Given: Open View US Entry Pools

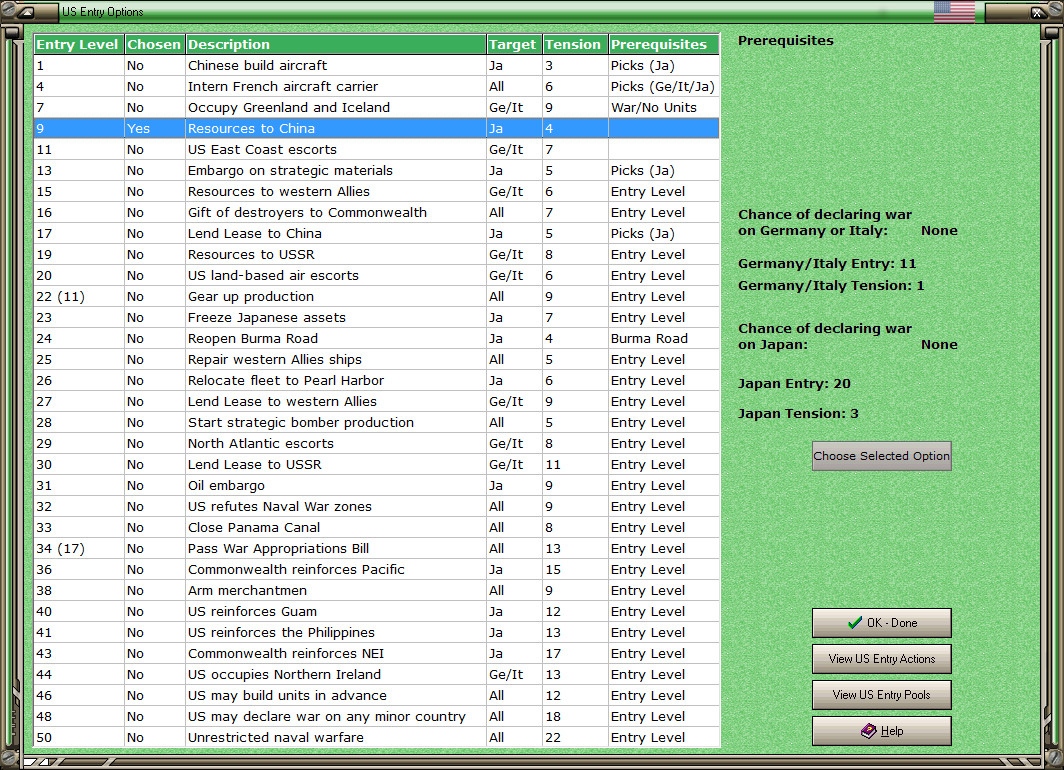Looking at the screenshot, I should click(x=881, y=695).
